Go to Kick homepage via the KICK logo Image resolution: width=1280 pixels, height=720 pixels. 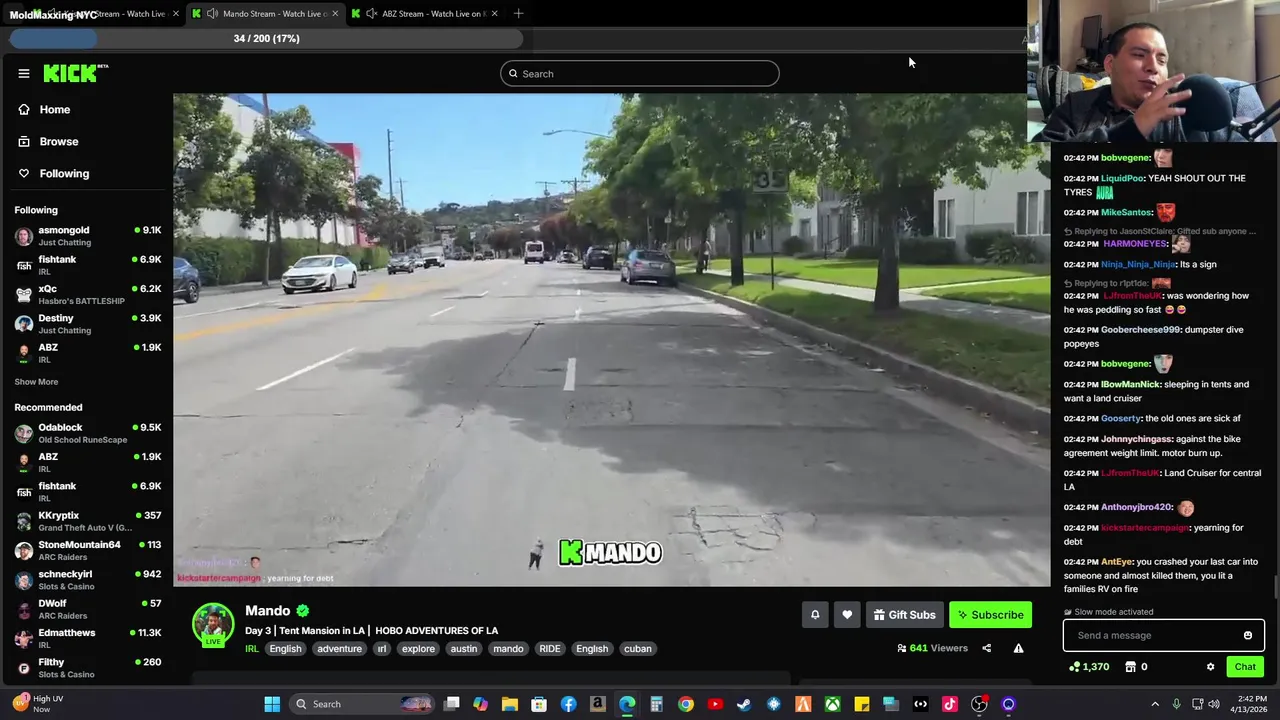[x=76, y=73]
